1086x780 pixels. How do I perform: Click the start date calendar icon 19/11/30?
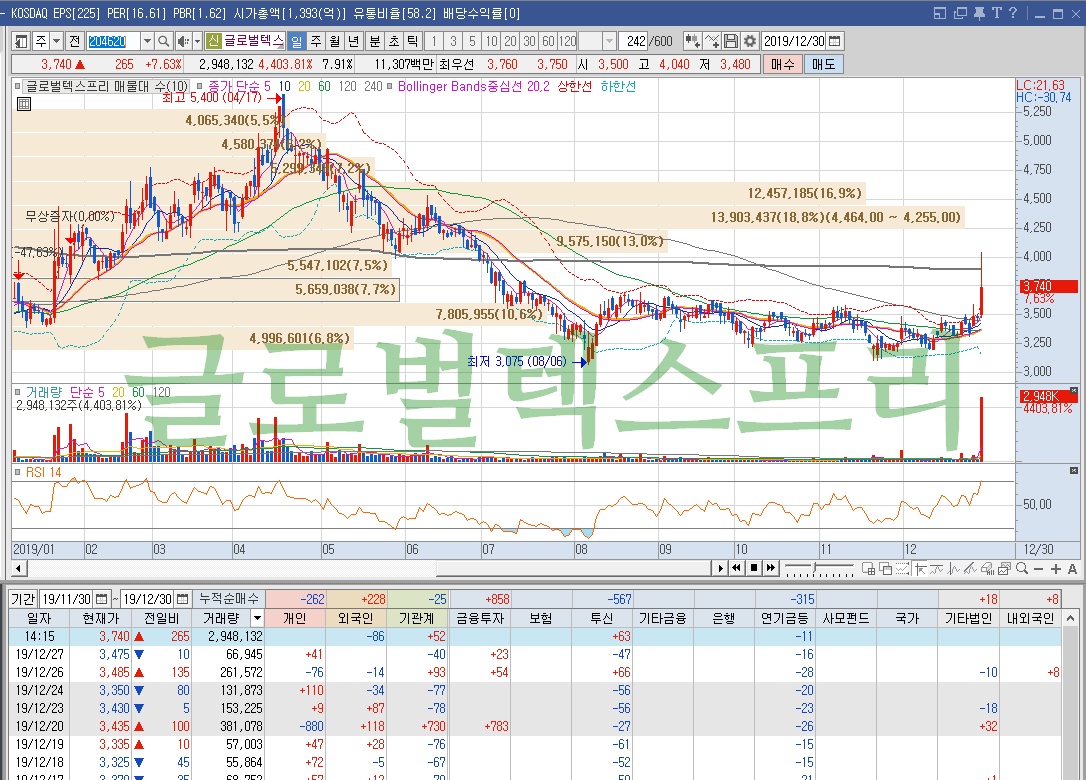[101, 599]
